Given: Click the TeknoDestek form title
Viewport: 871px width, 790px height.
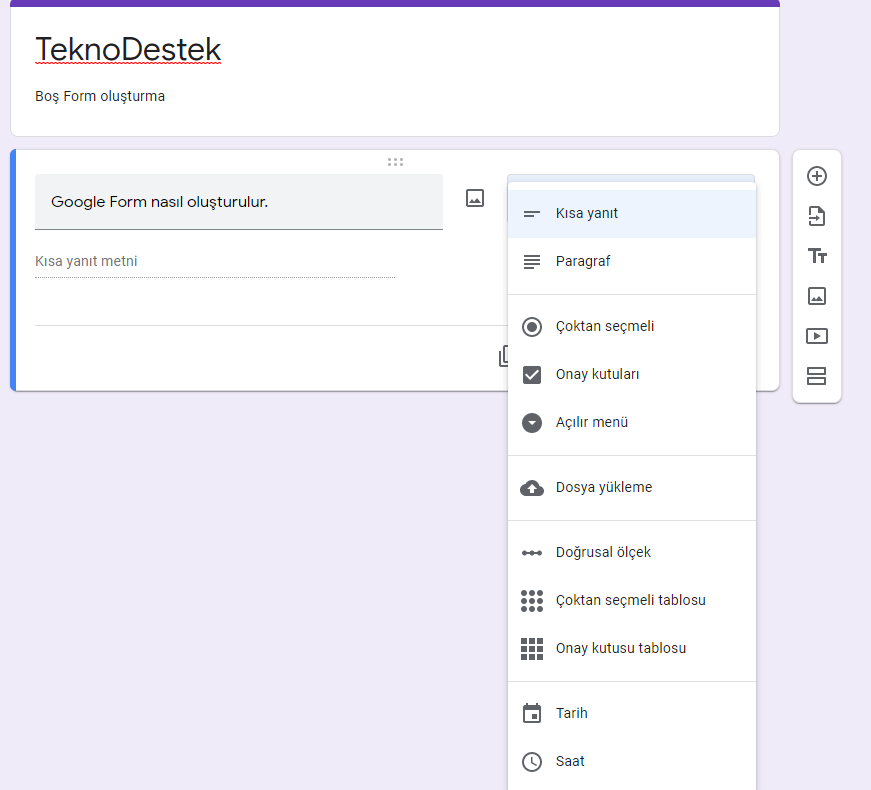Looking at the screenshot, I should point(128,50).
